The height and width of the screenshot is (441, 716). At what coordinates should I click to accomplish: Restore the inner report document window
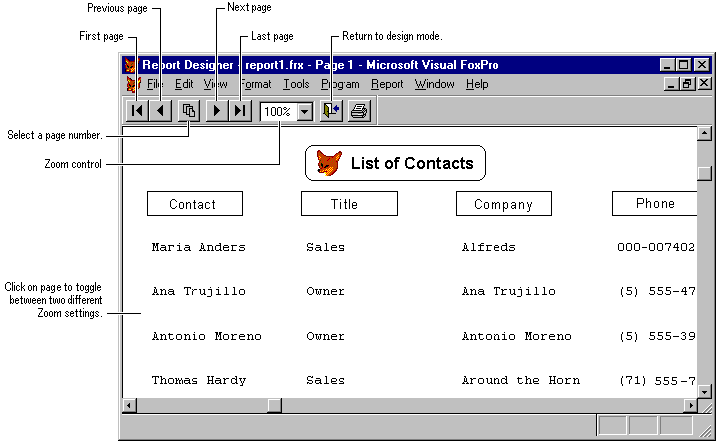click(687, 85)
